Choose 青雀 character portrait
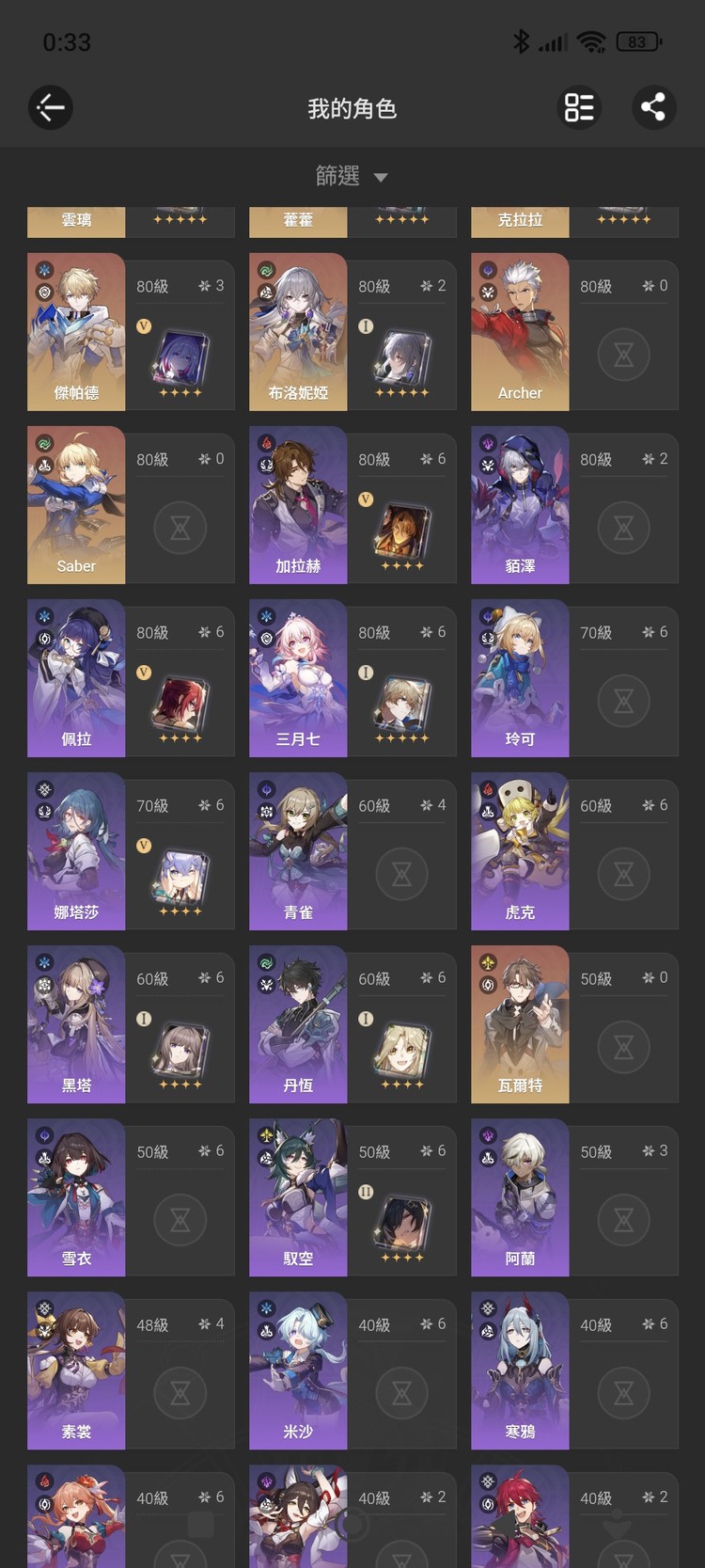This screenshot has height=1568, width=705. 298,851
